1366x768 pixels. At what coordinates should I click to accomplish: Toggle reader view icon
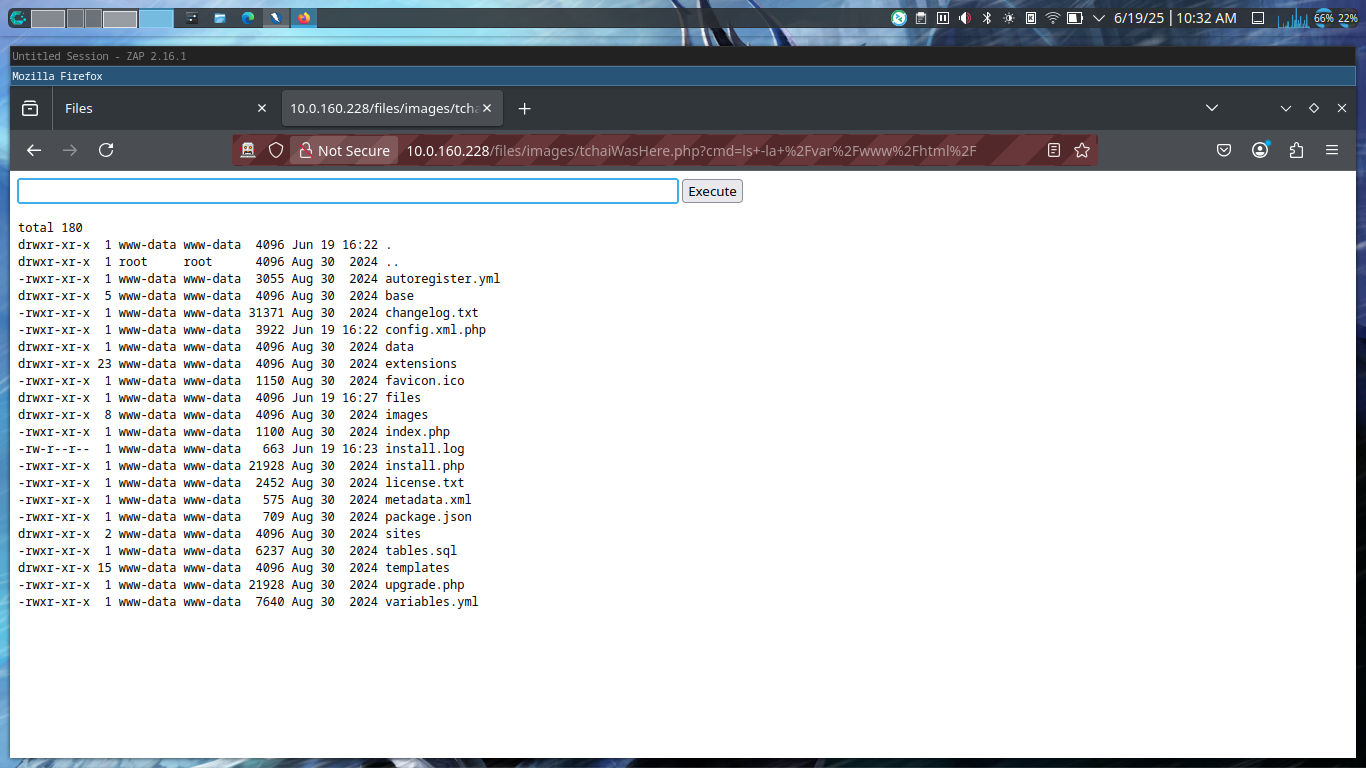tap(1054, 150)
